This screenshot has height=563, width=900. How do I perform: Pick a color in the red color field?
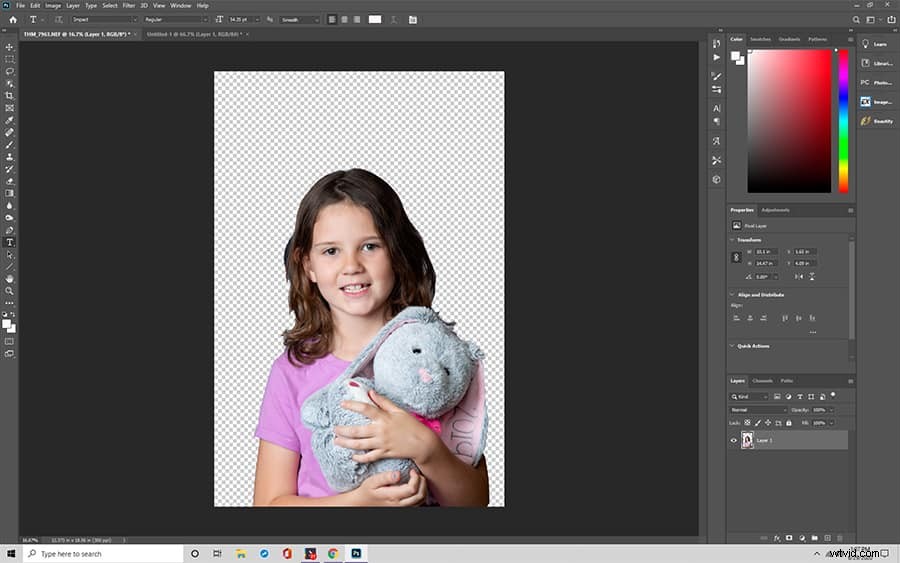tap(789, 121)
